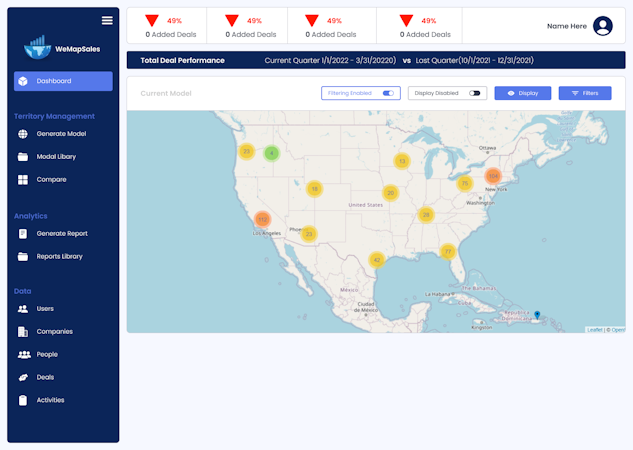Open Generate Model in sidebar
The width and height of the screenshot is (633, 450).
61,134
